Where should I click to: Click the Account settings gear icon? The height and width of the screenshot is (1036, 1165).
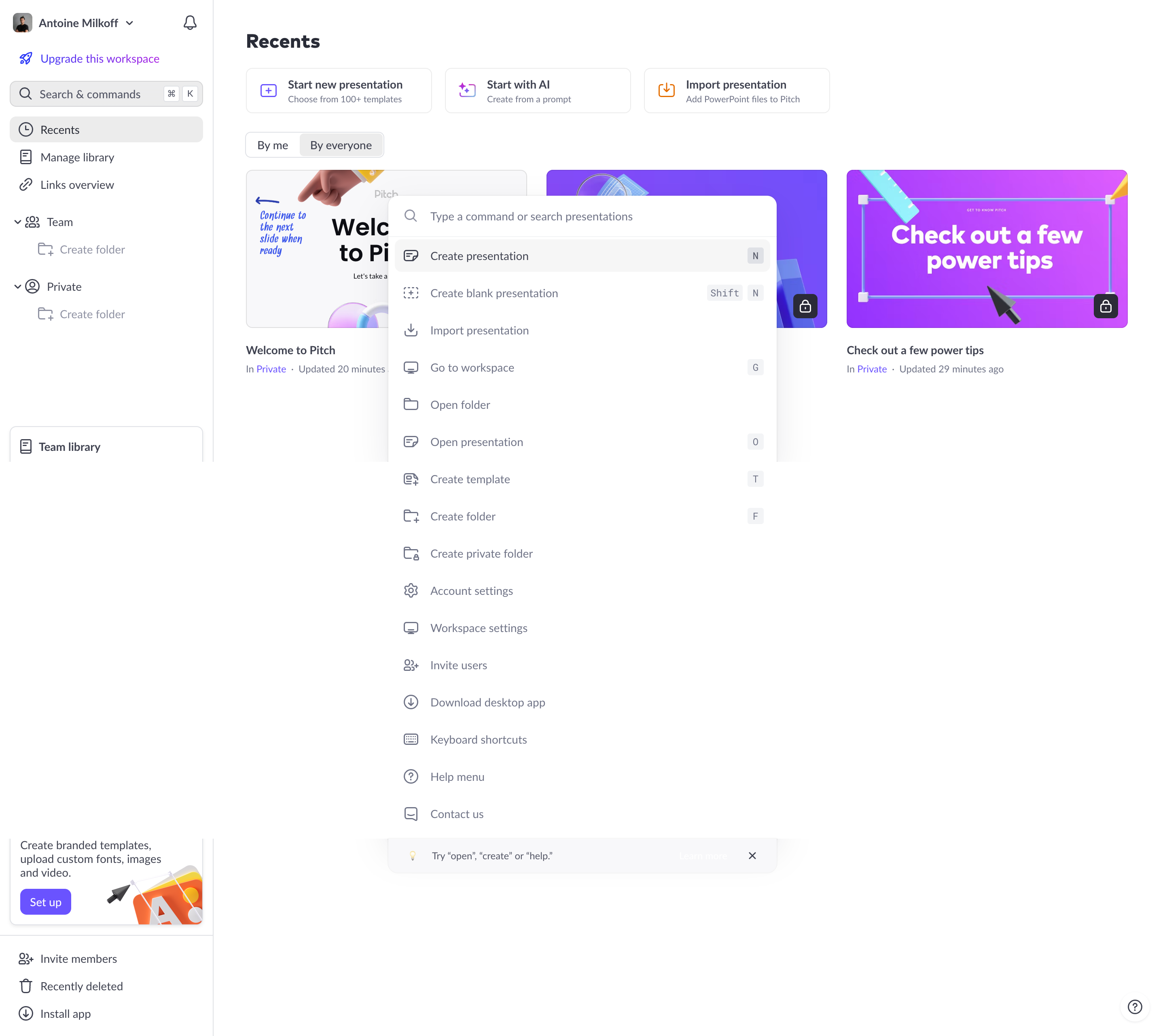(x=411, y=591)
